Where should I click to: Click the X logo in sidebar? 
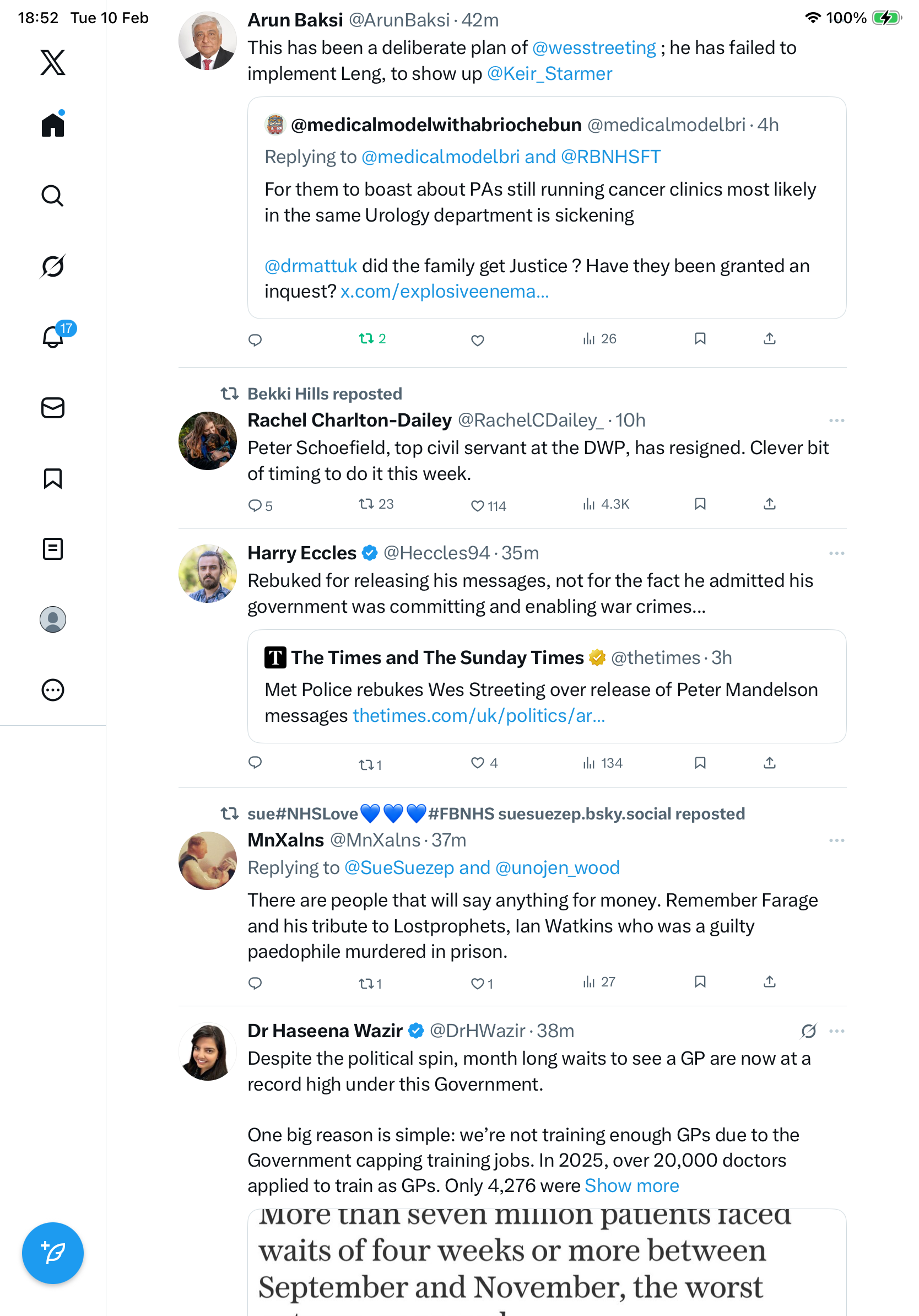pyautogui.click(x=53, y=62)
